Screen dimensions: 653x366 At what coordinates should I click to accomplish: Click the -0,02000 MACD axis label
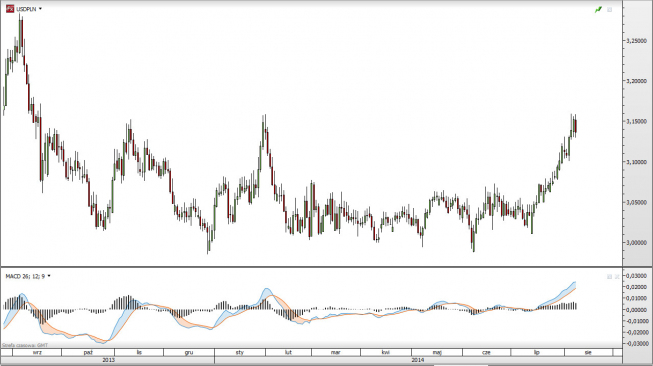click(638, 332)
